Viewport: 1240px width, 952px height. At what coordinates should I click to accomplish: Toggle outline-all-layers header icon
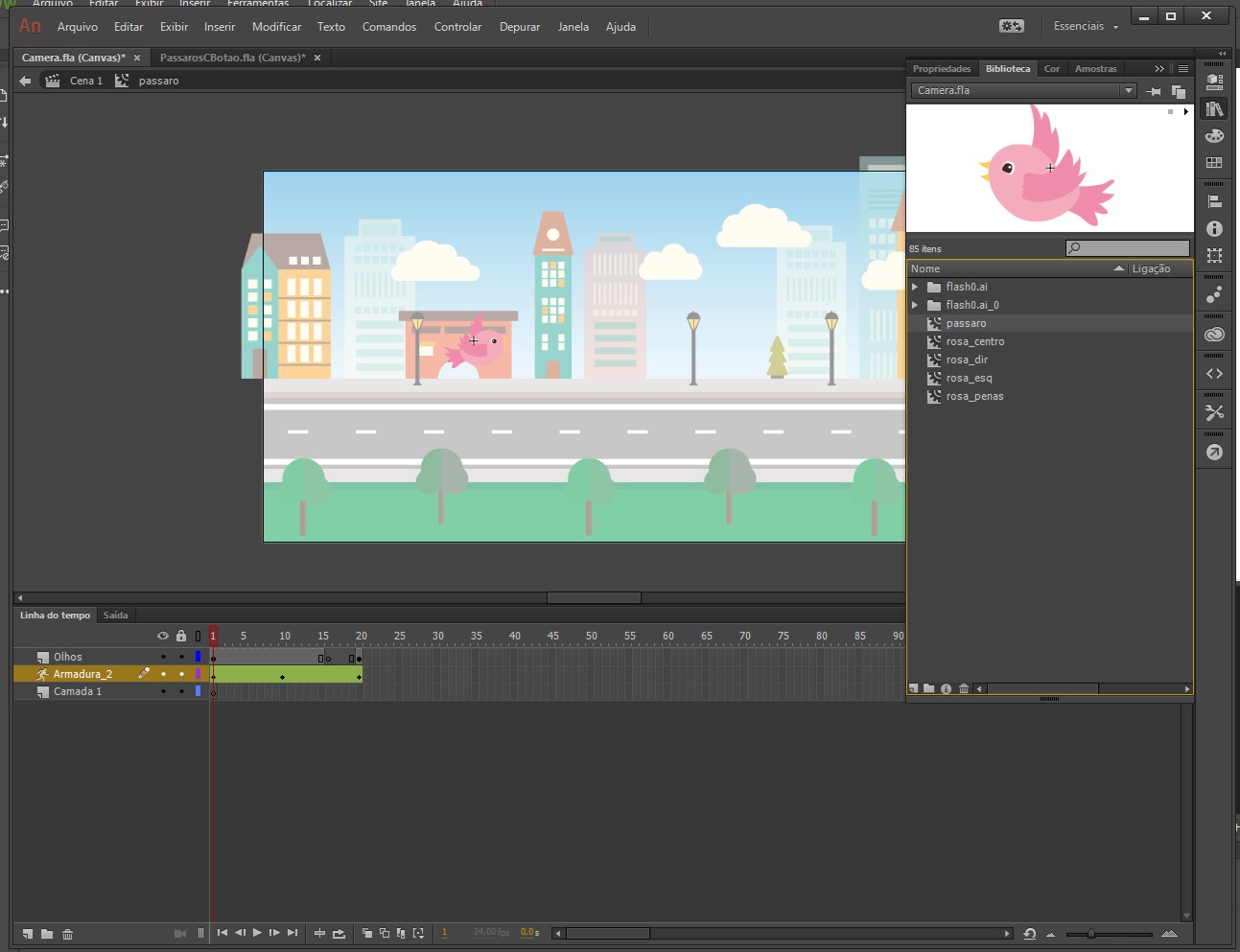pos(199,636)
